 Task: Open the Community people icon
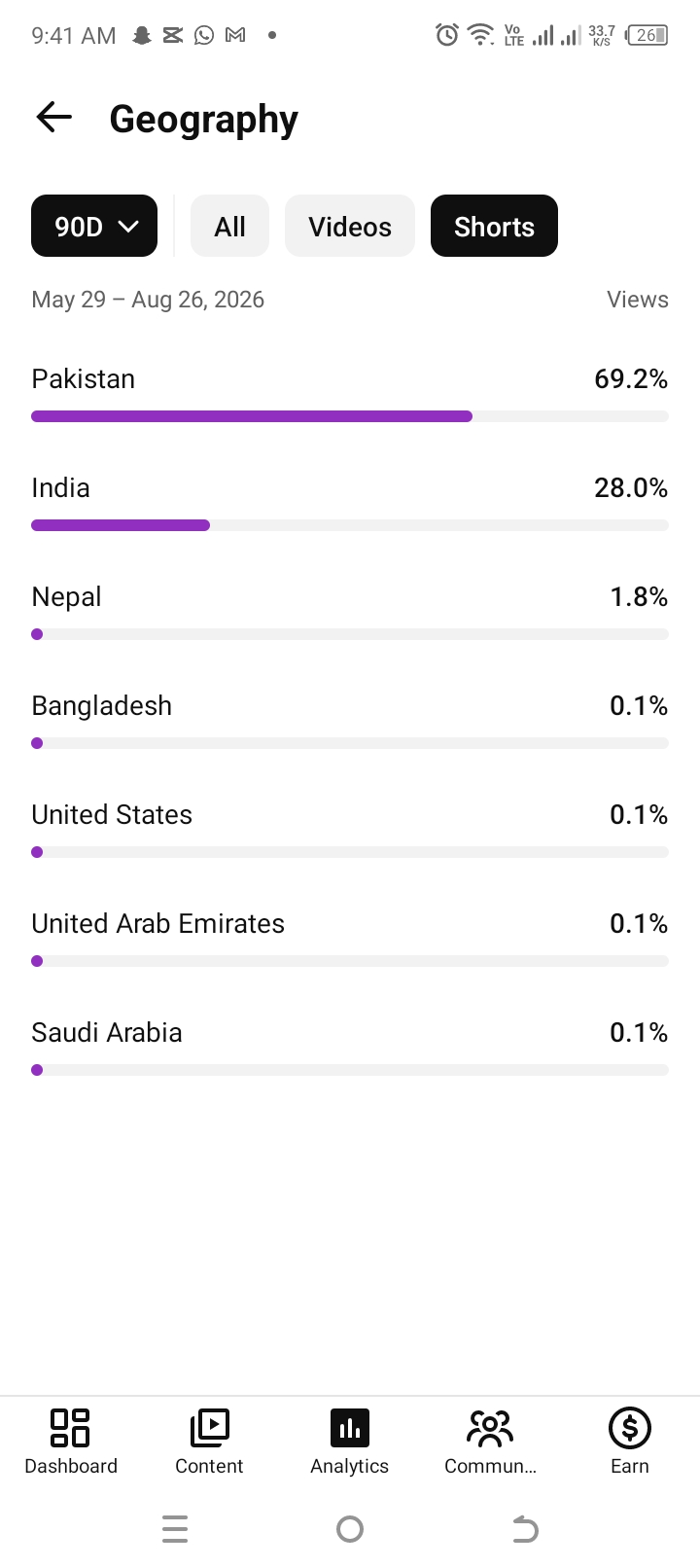[490, 1428]
